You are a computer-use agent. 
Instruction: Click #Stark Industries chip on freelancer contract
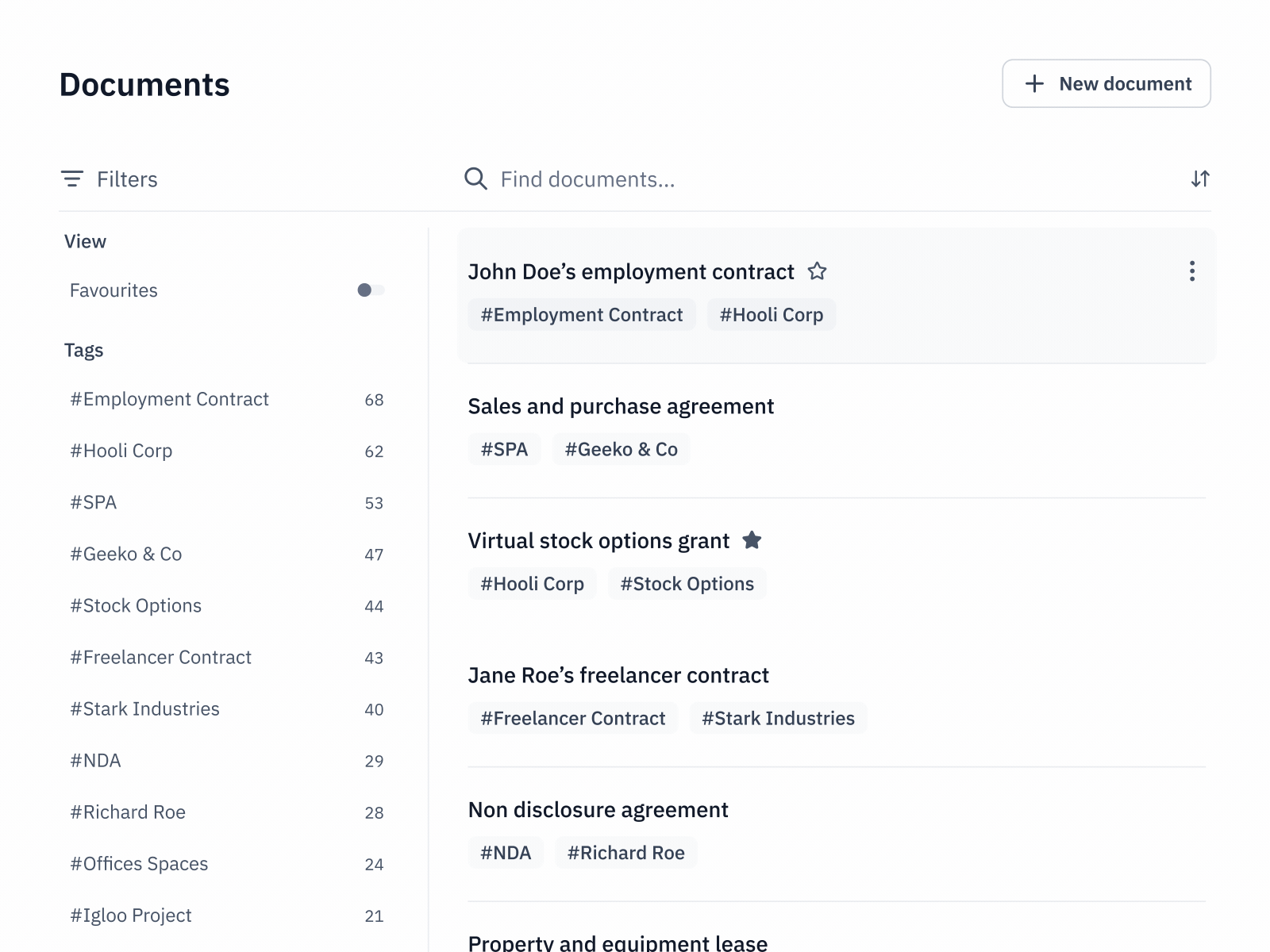tap(778, 719)
